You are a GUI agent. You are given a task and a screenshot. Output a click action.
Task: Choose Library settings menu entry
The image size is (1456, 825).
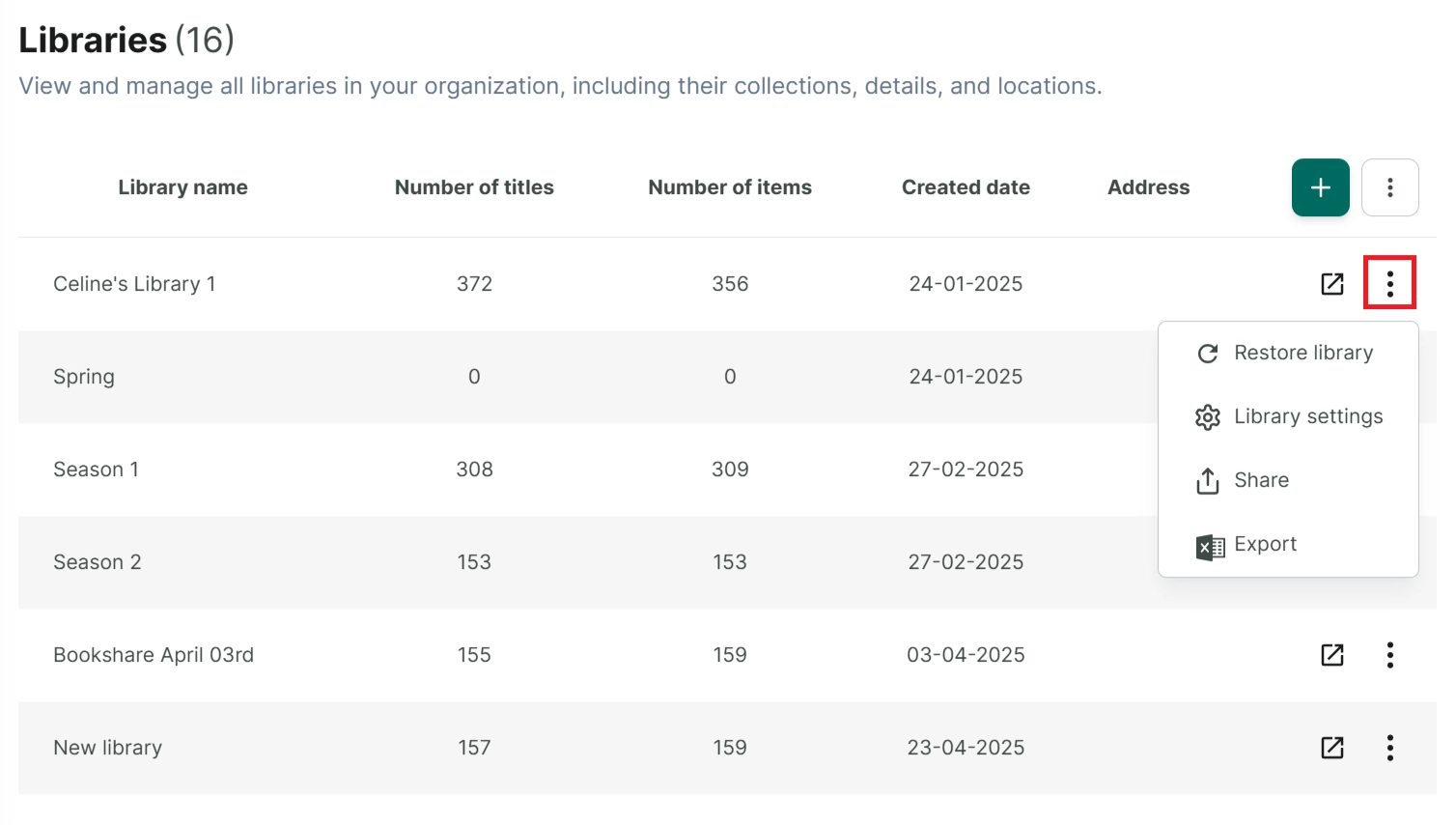point(1288,416)
